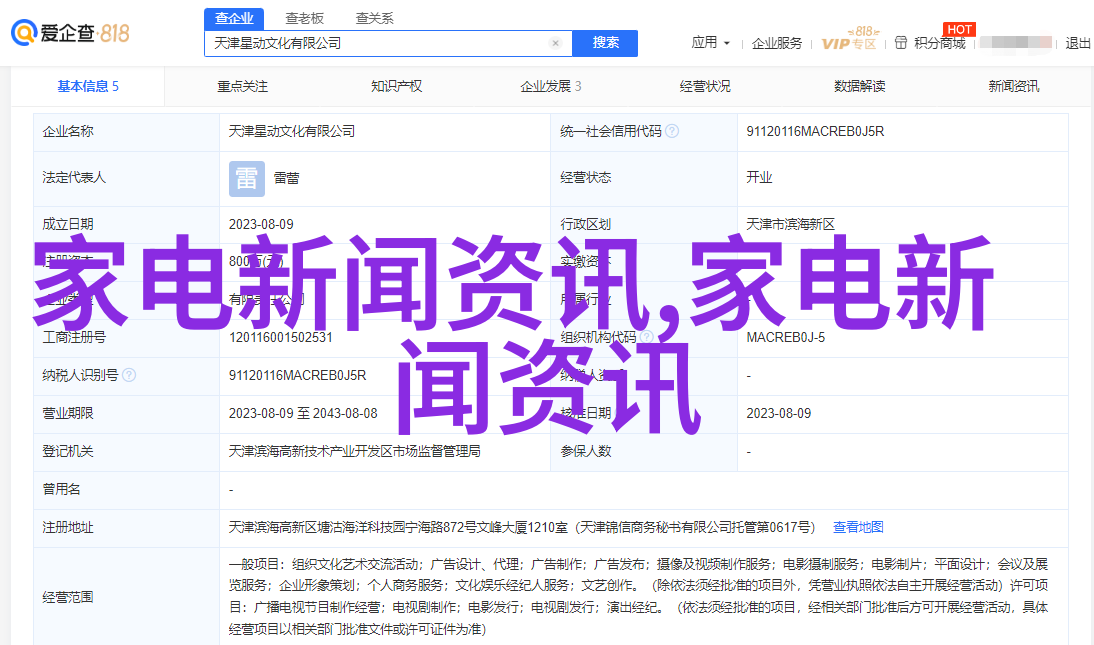This screenshot has width=1094, height=645.
Task: Click the 登记机关 row label
Action: click(x=68, y=452)
